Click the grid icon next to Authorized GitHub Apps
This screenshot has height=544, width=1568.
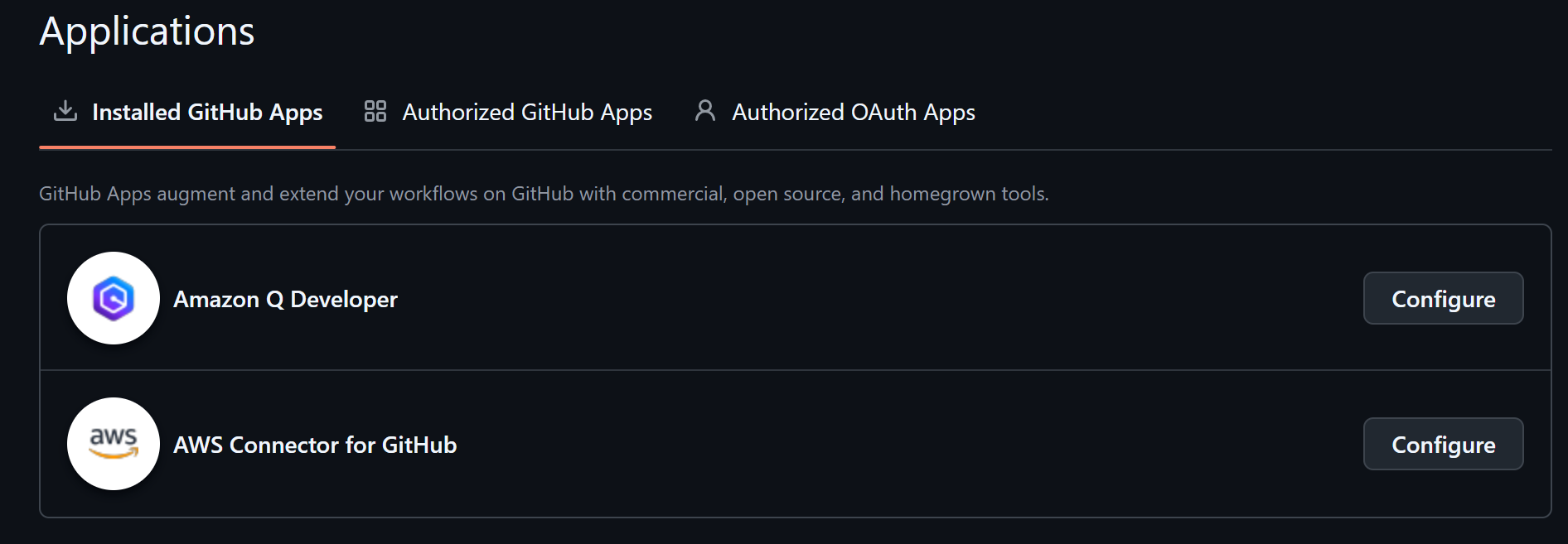pos(374,110)
